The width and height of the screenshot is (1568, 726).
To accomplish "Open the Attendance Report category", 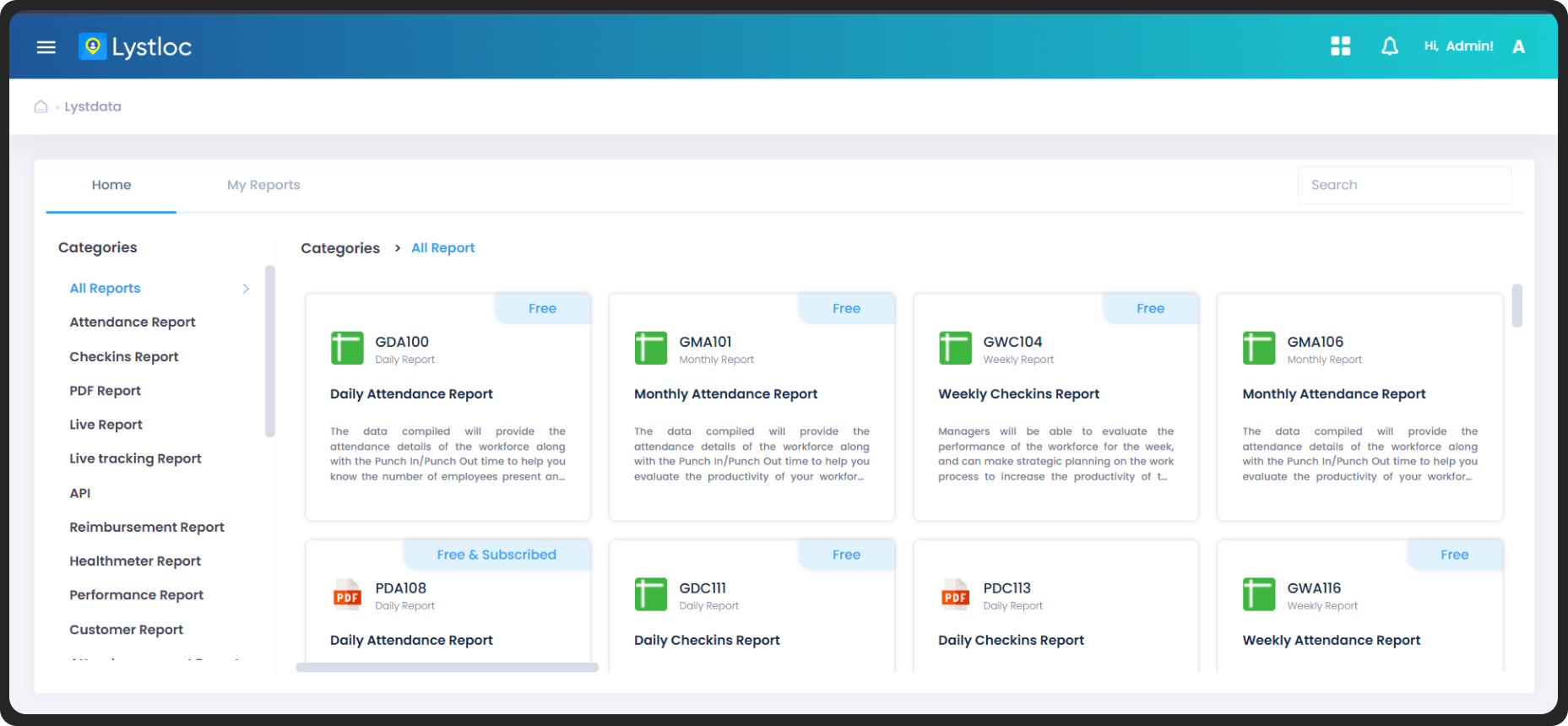I will (x=133, y=322).
